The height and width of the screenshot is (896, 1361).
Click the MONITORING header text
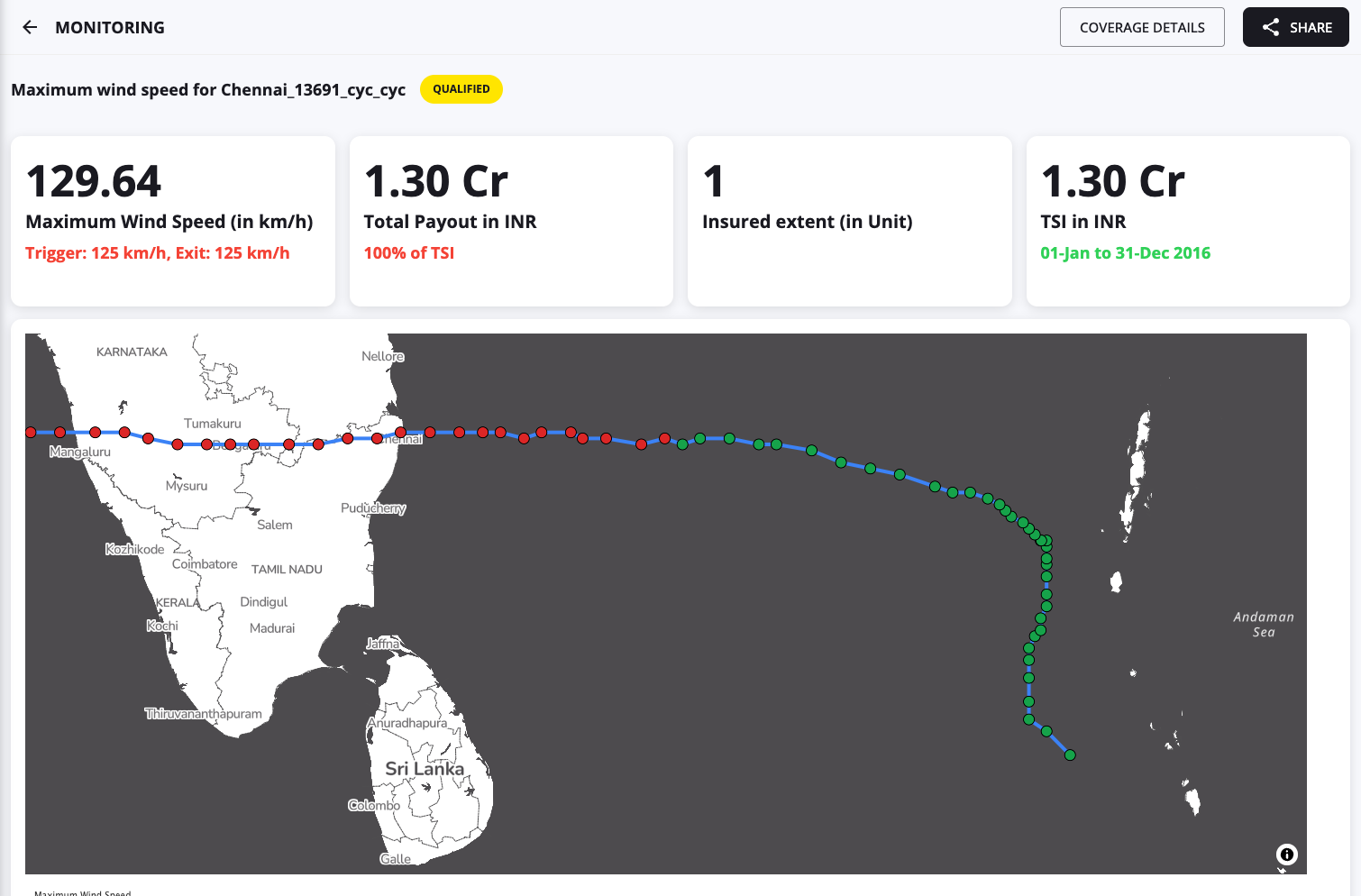(x=110, y=27)
